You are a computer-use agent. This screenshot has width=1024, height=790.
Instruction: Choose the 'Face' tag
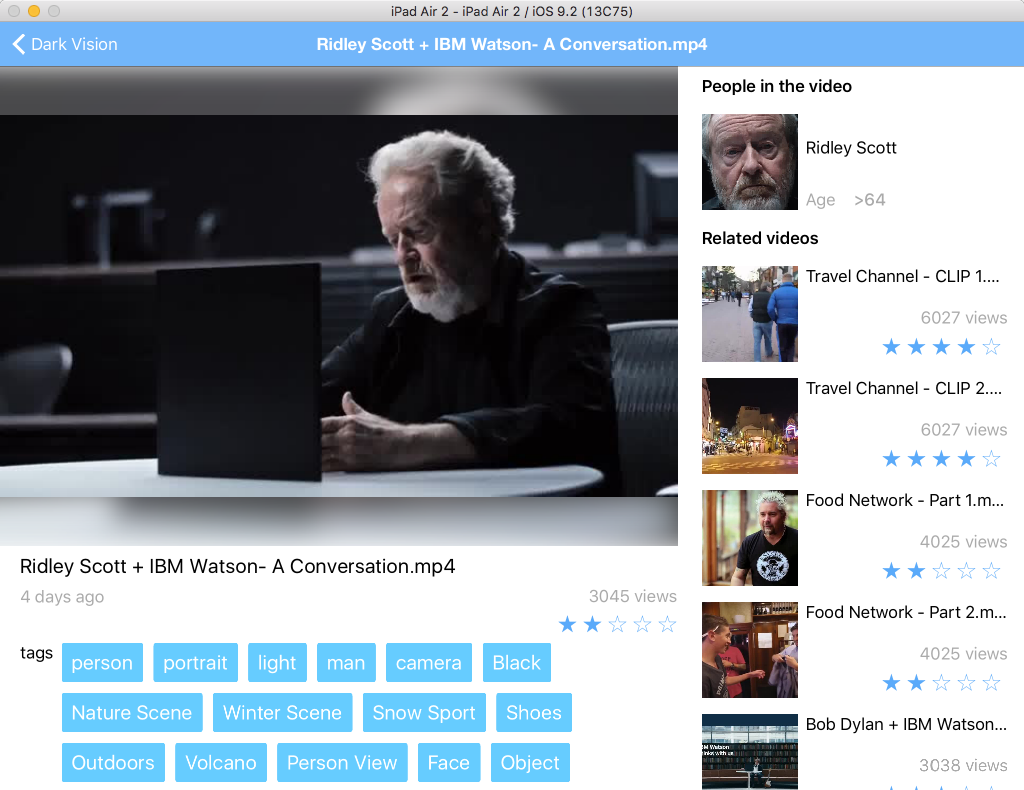pyautogui.click(x=449, y=763)
